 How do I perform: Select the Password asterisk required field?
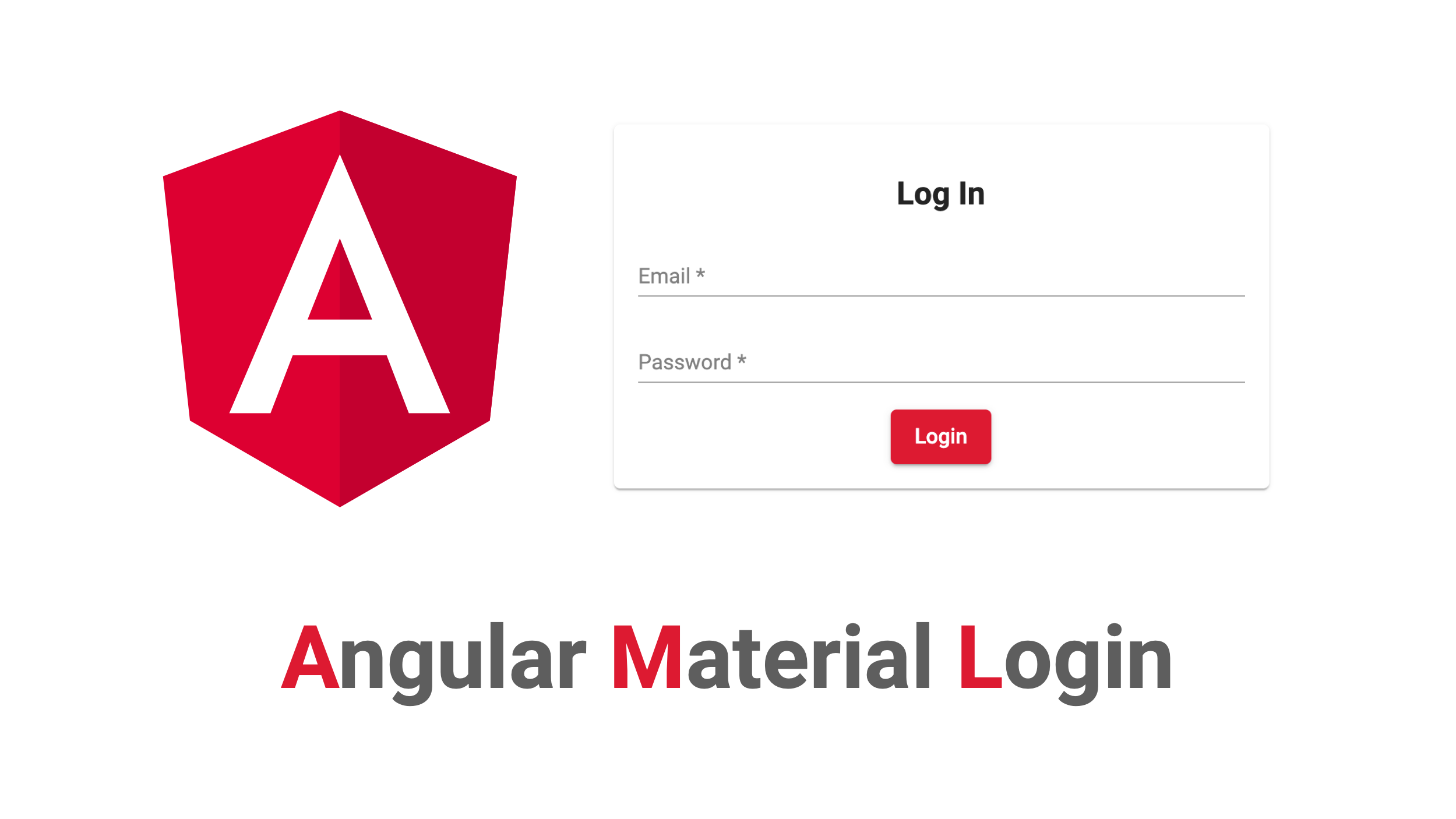pos(743,362)
